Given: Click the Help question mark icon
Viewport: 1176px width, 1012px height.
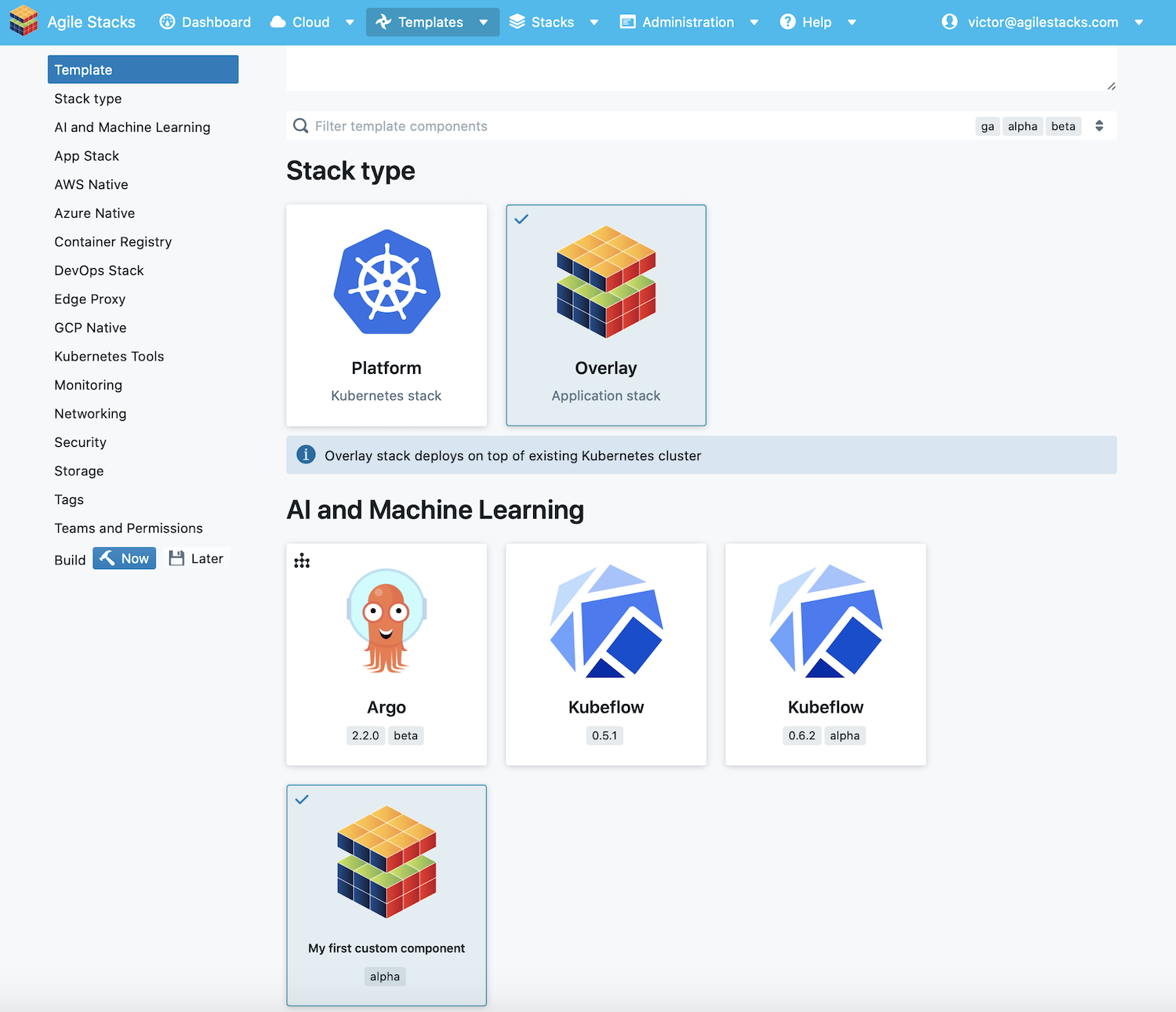Looking at the screenshot, I should (x=788, y=22).
